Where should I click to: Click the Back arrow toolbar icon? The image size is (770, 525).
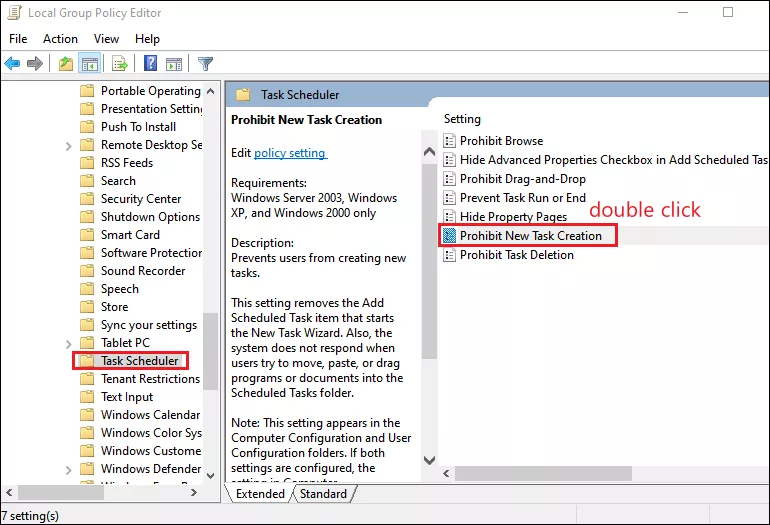(x=12, y=63)
